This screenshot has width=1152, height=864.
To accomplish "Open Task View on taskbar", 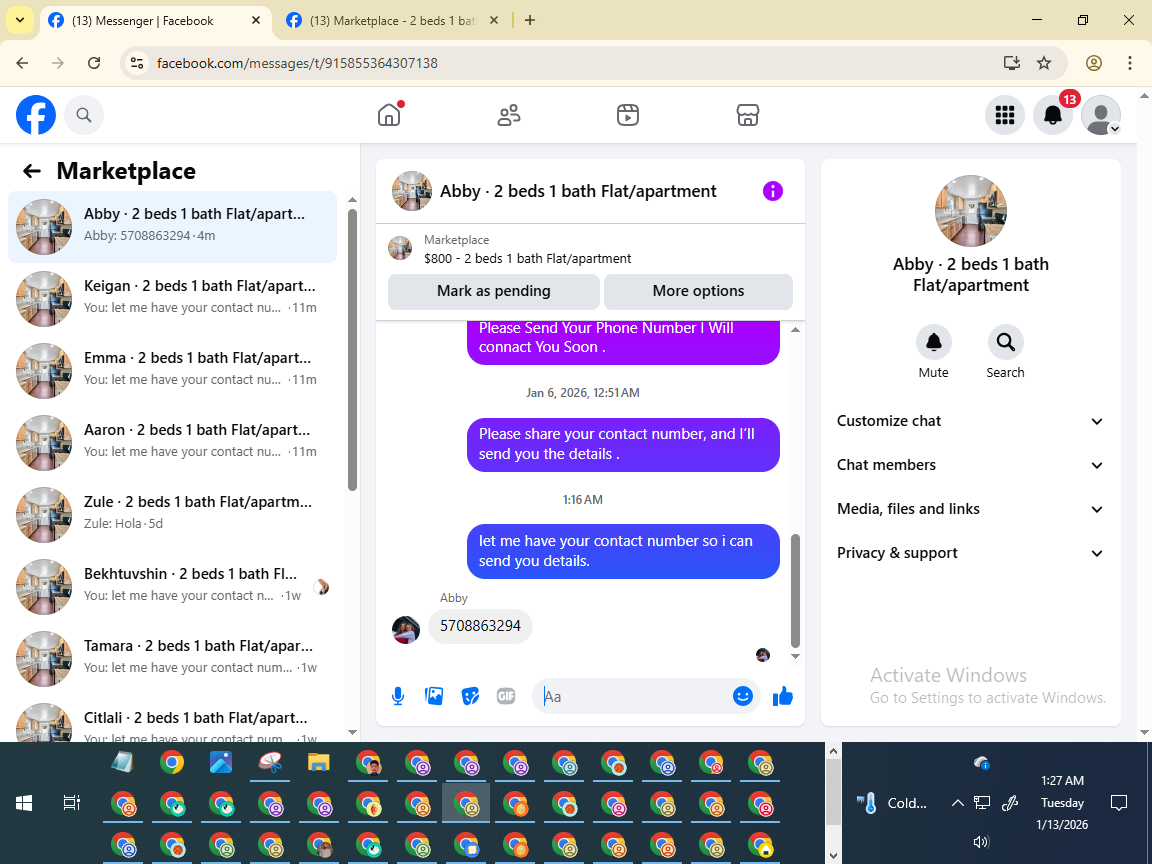I will [71, 803].
